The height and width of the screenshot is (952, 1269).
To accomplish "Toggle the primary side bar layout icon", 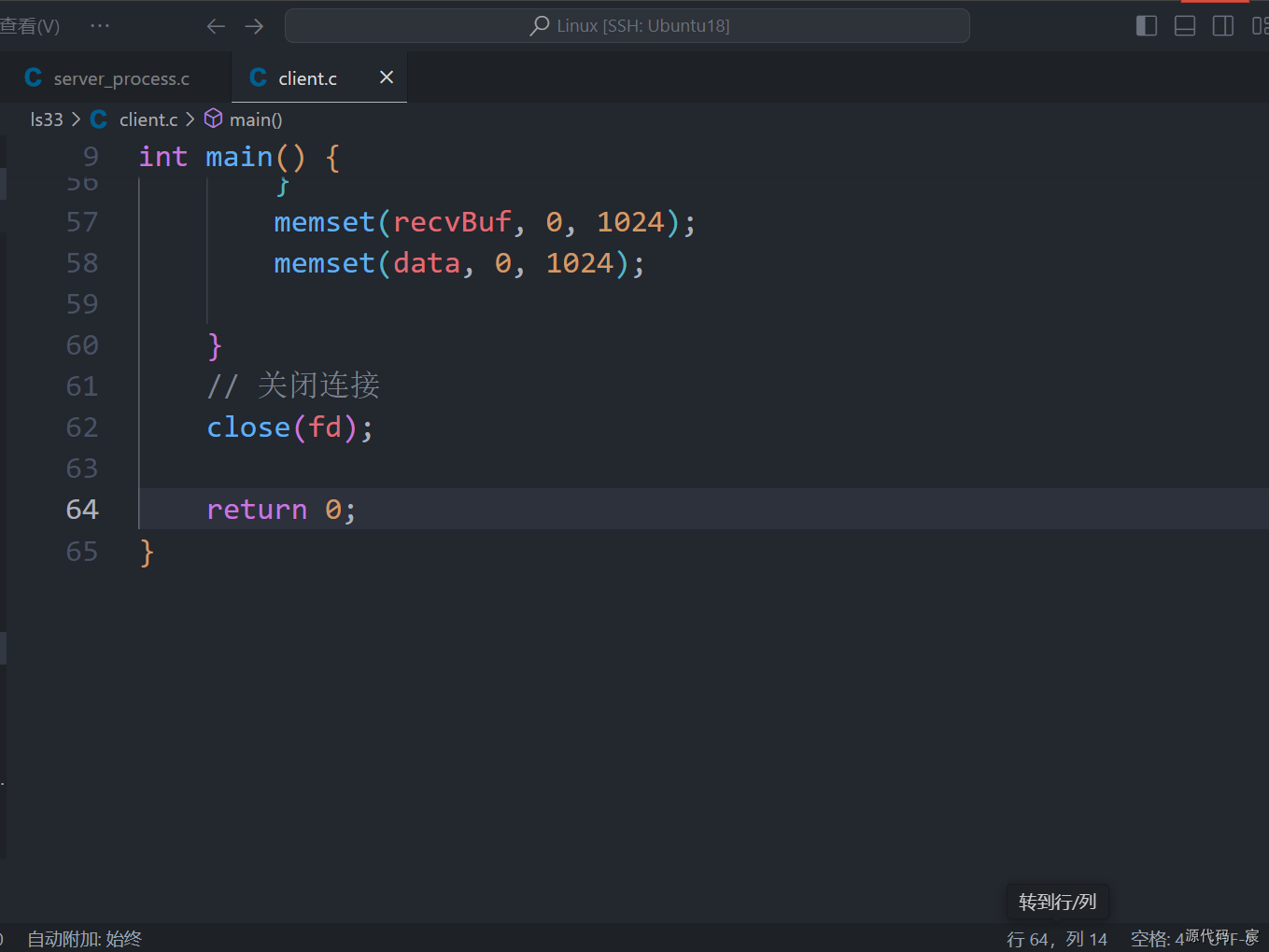I will click(1146, 26).
